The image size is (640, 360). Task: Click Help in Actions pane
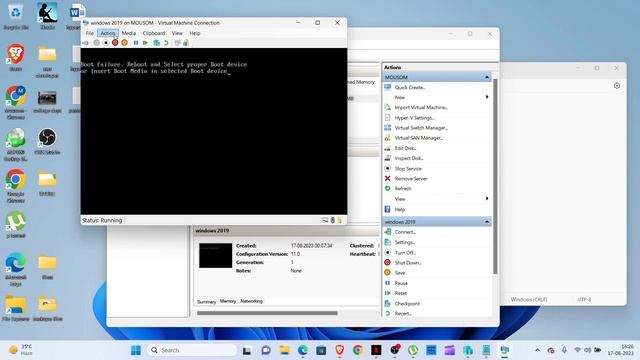click(400, 209)
